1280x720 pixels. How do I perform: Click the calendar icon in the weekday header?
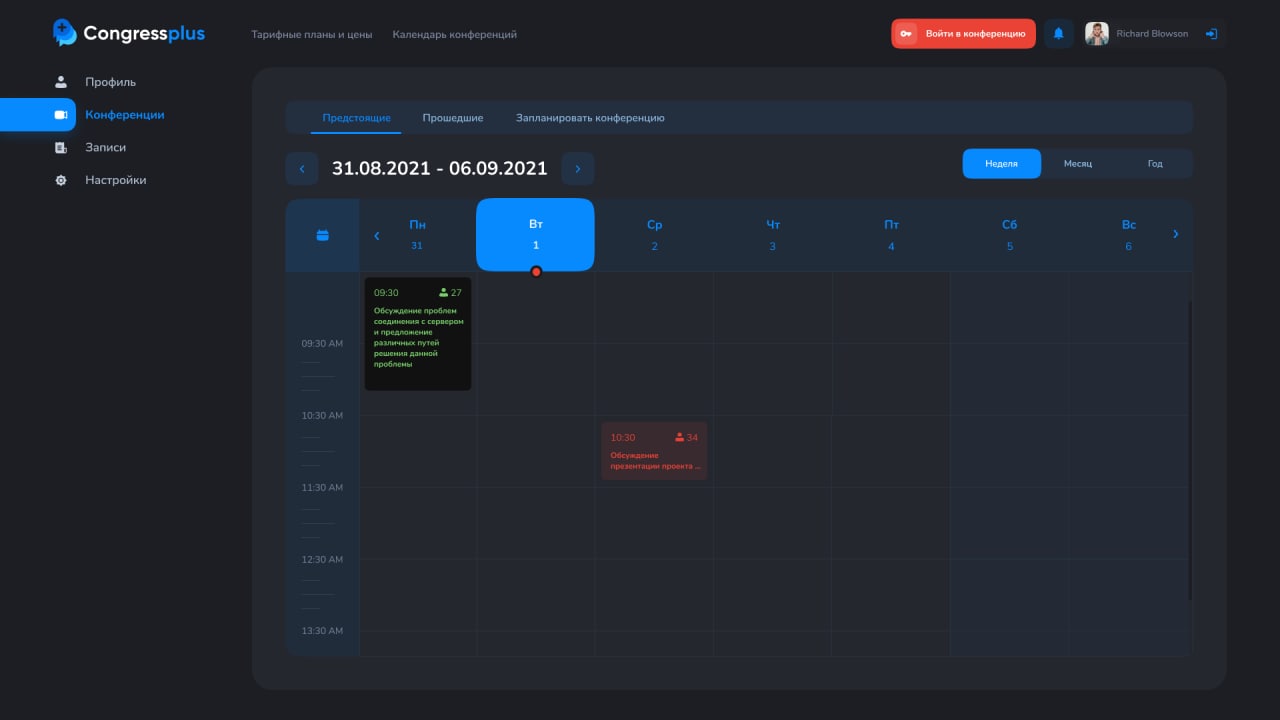click(x=322, y=235)
